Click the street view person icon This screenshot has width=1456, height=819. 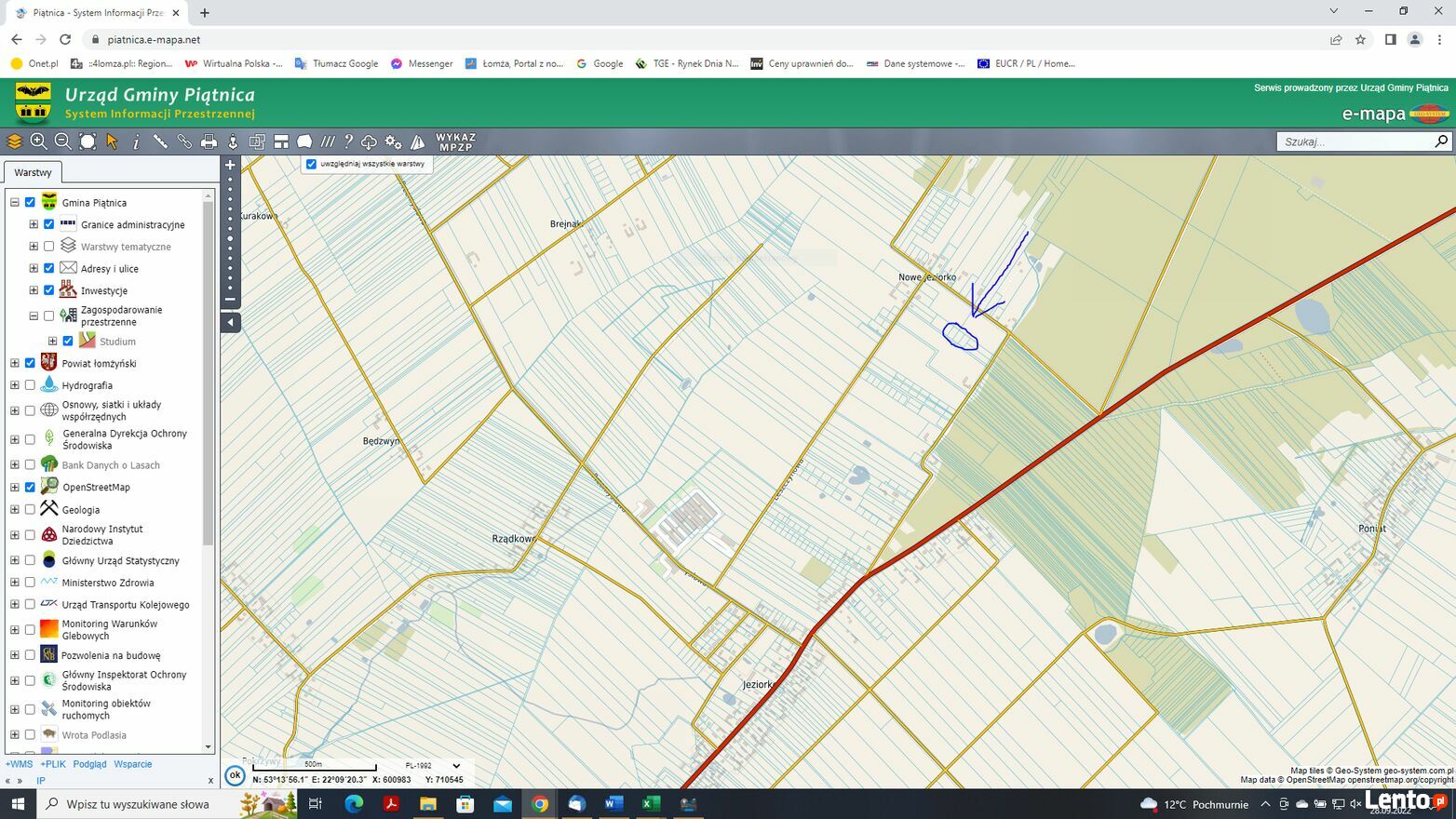point(233,141)
